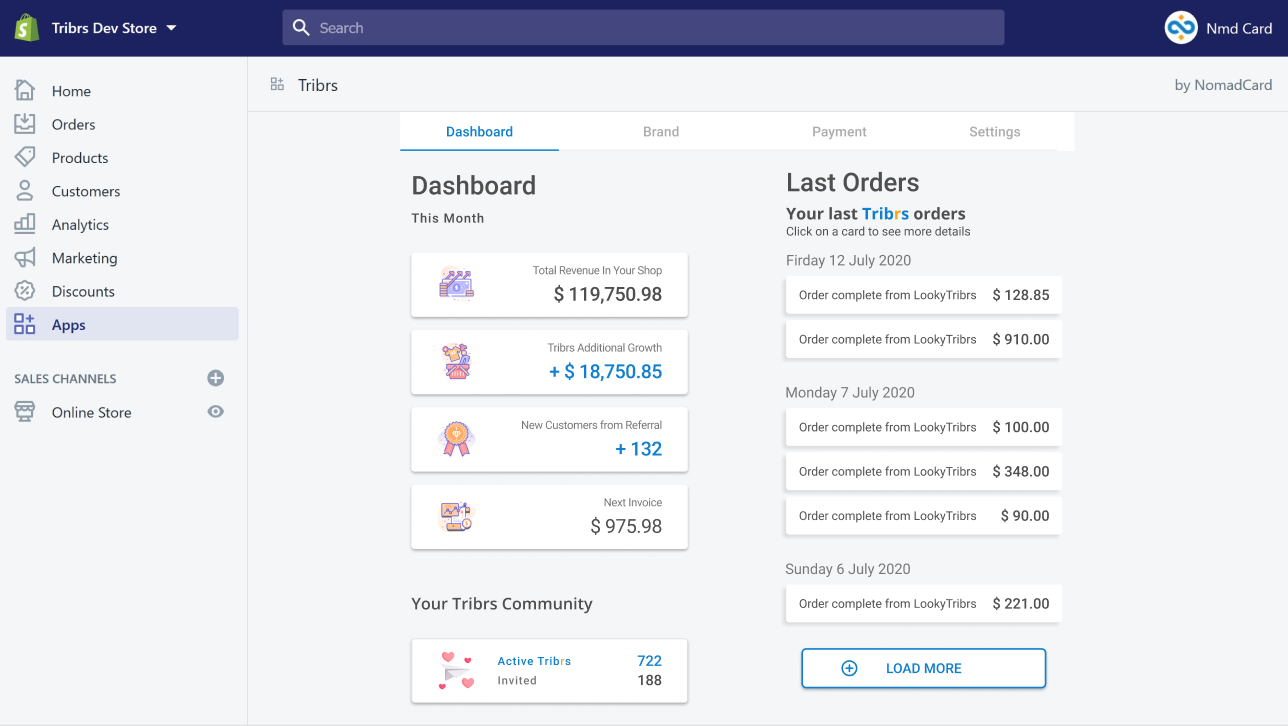This screenshot has height=726, width=1288.
Task: Click the Invited 188 count
Action: pyautogui.click(x=649, y=680)
